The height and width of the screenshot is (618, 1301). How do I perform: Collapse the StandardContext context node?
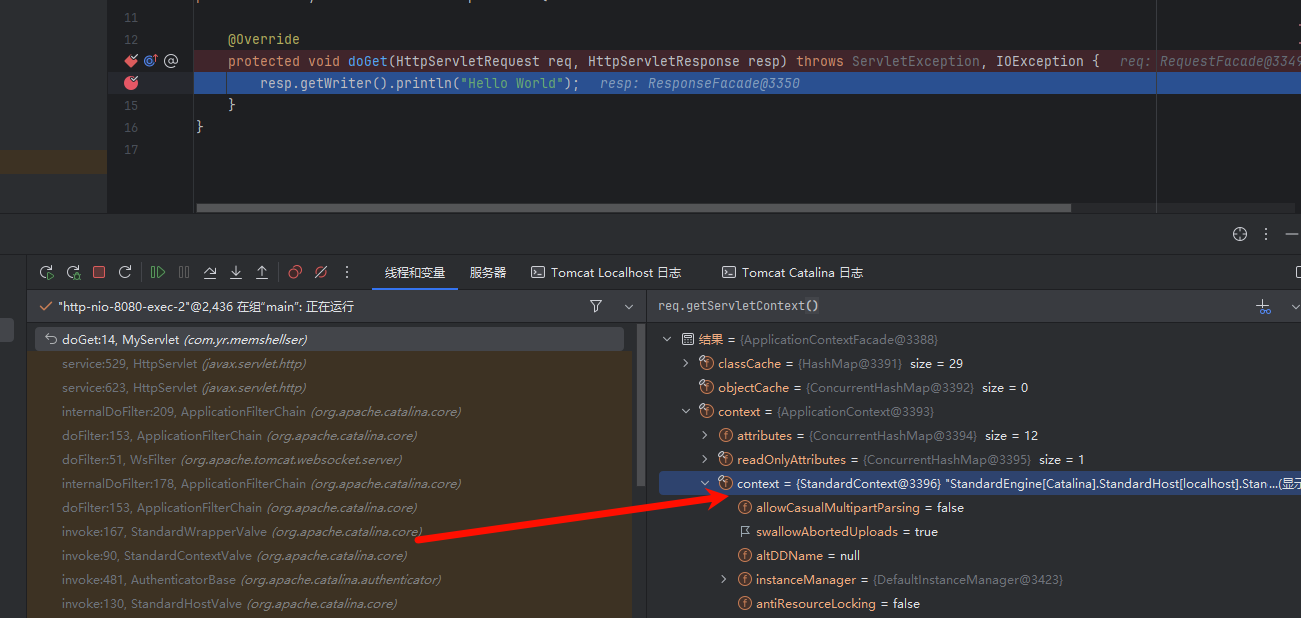click(705, 484)
